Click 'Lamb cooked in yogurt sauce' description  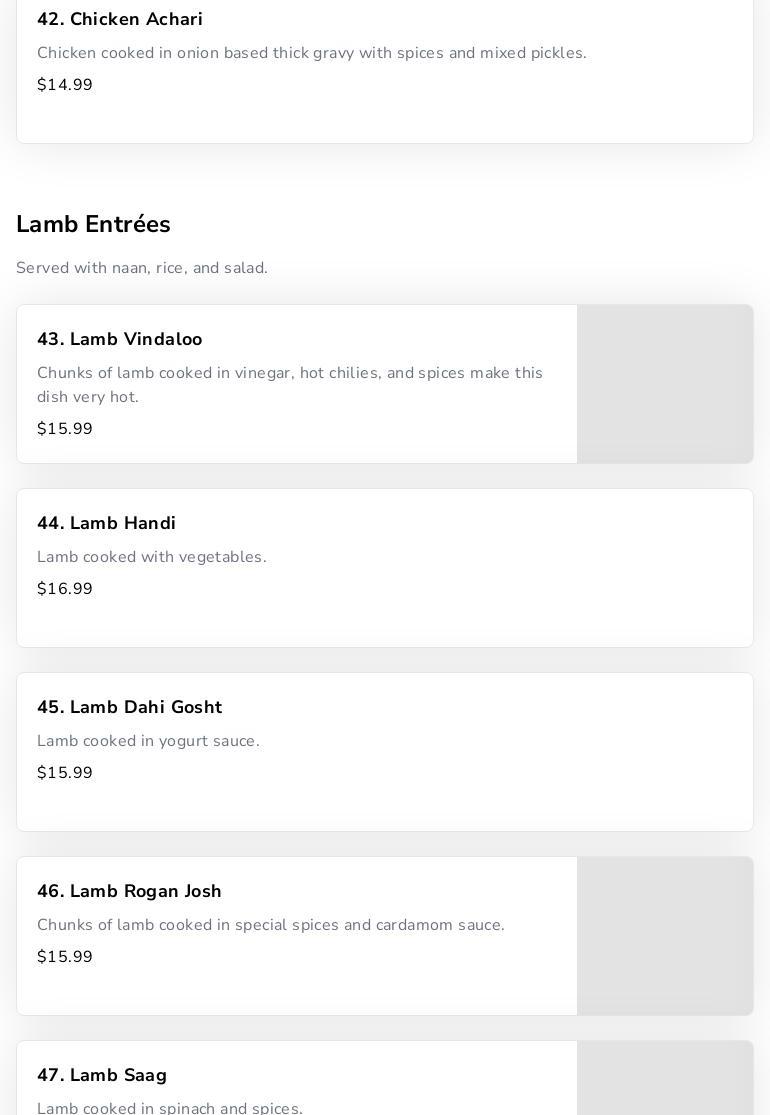click(148, 741)
